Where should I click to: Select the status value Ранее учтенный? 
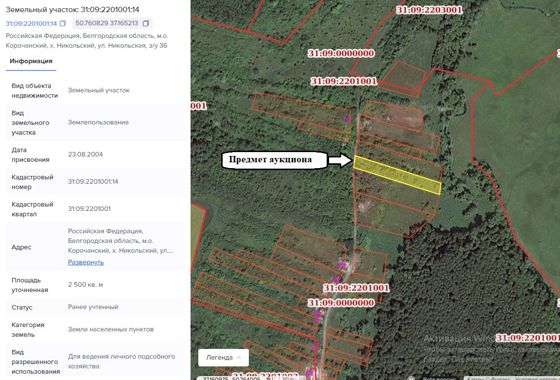point(93,307)
